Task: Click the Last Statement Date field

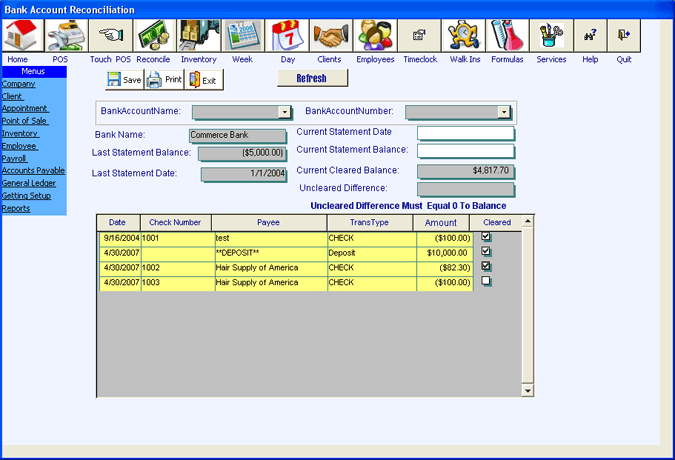Action: 244,174
